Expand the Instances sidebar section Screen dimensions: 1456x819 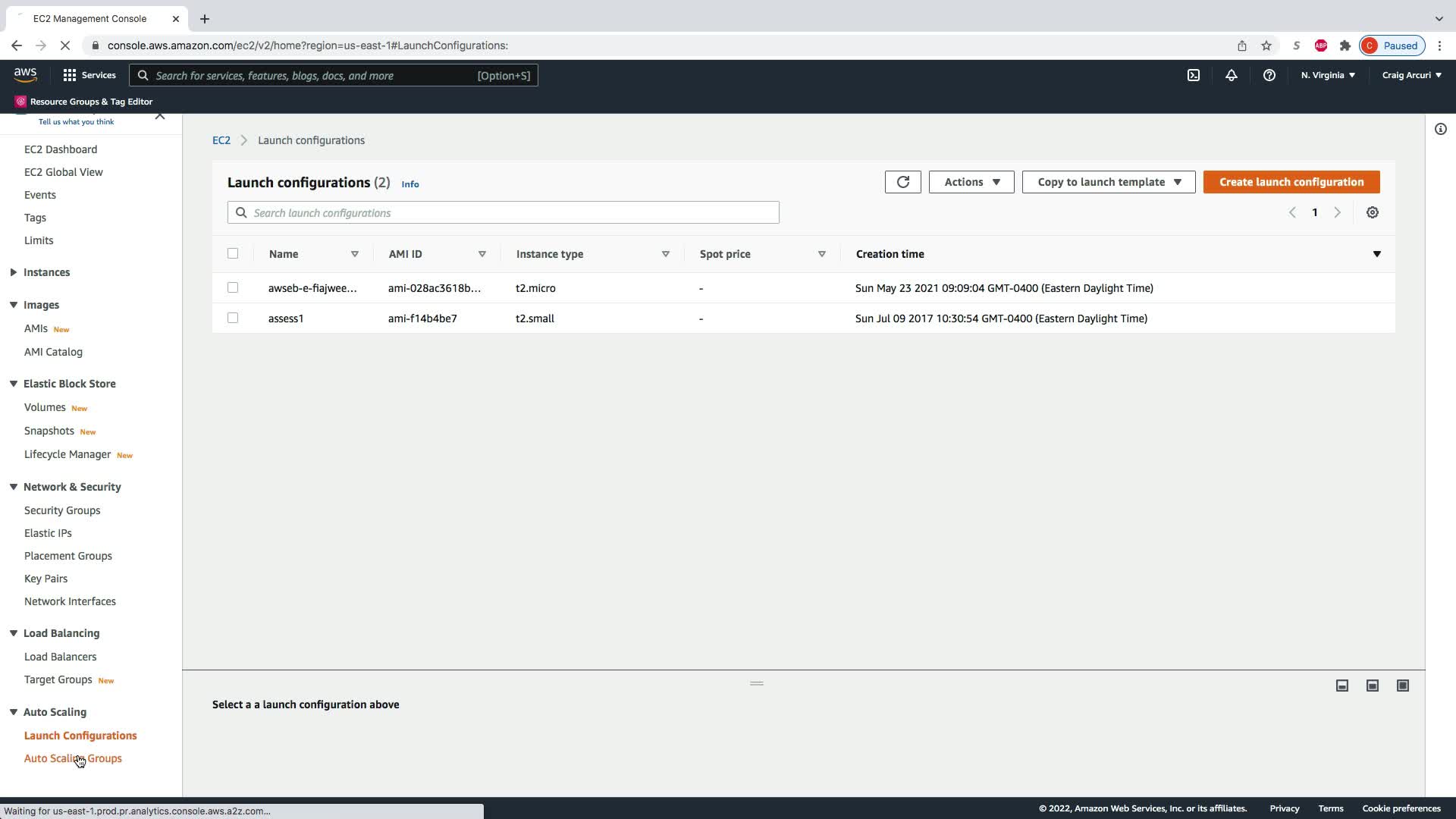pos(46,272)
